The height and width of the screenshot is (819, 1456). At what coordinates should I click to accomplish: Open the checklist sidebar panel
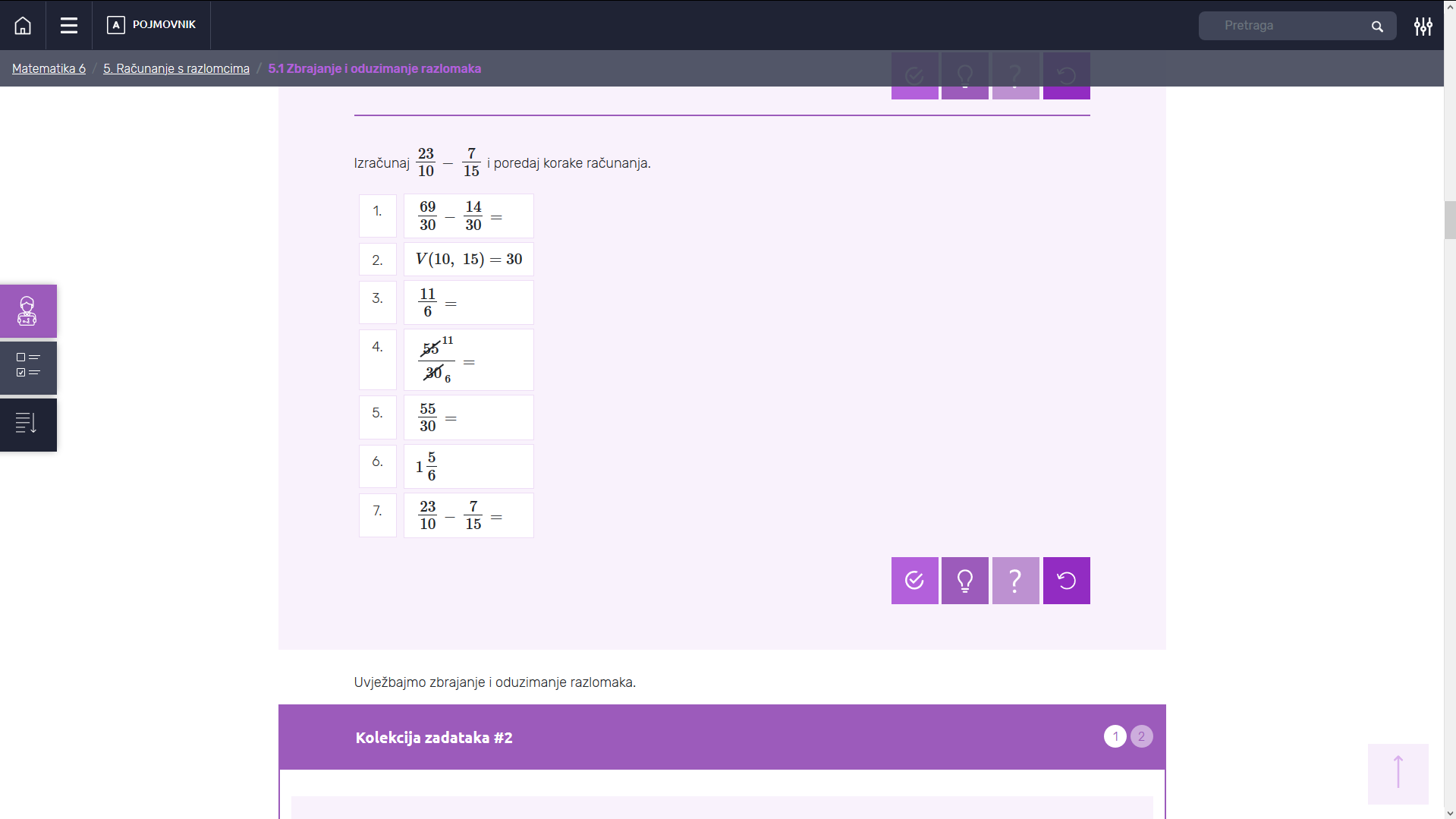pyautogui.click(x=28, y=367)
